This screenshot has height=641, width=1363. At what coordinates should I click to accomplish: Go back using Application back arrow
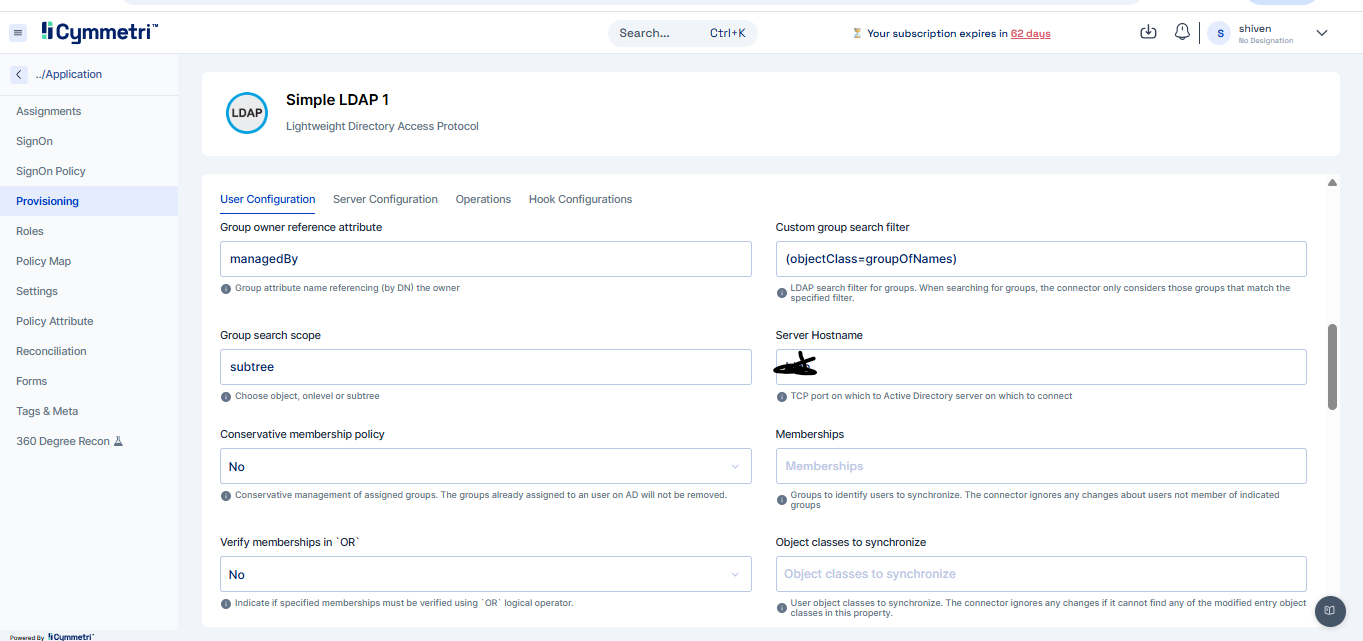[19, 74]
